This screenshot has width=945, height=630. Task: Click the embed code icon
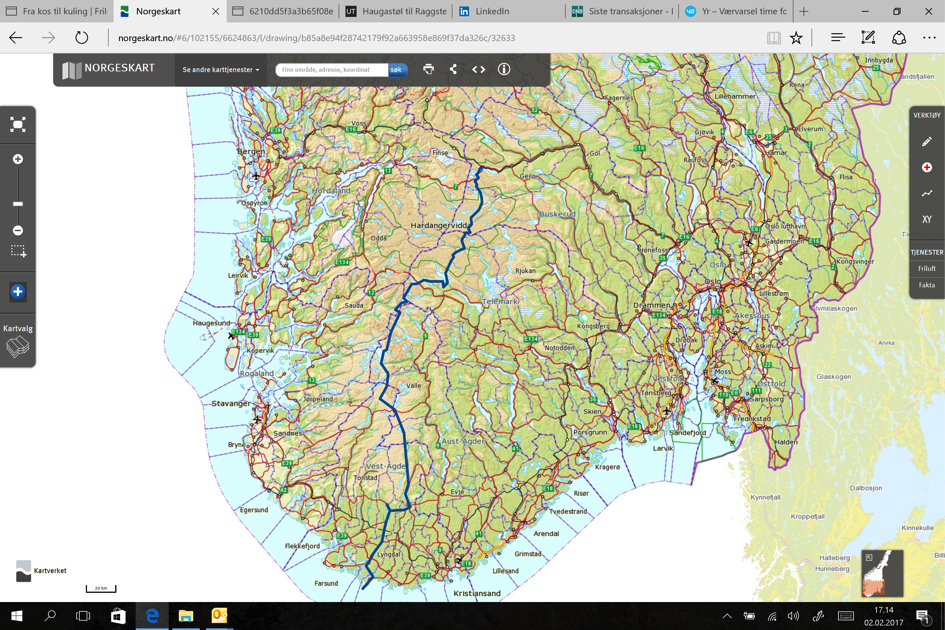[x=479, y=69]
